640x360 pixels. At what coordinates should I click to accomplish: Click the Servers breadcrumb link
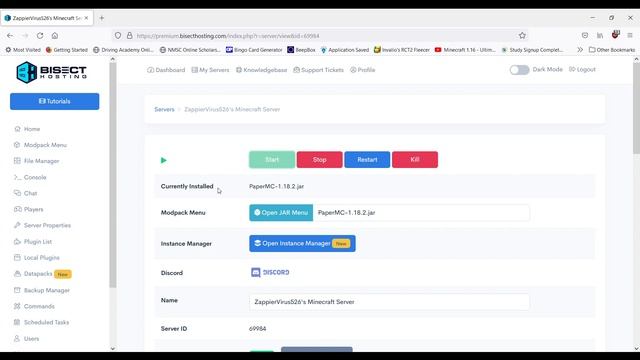coord(164,109)
